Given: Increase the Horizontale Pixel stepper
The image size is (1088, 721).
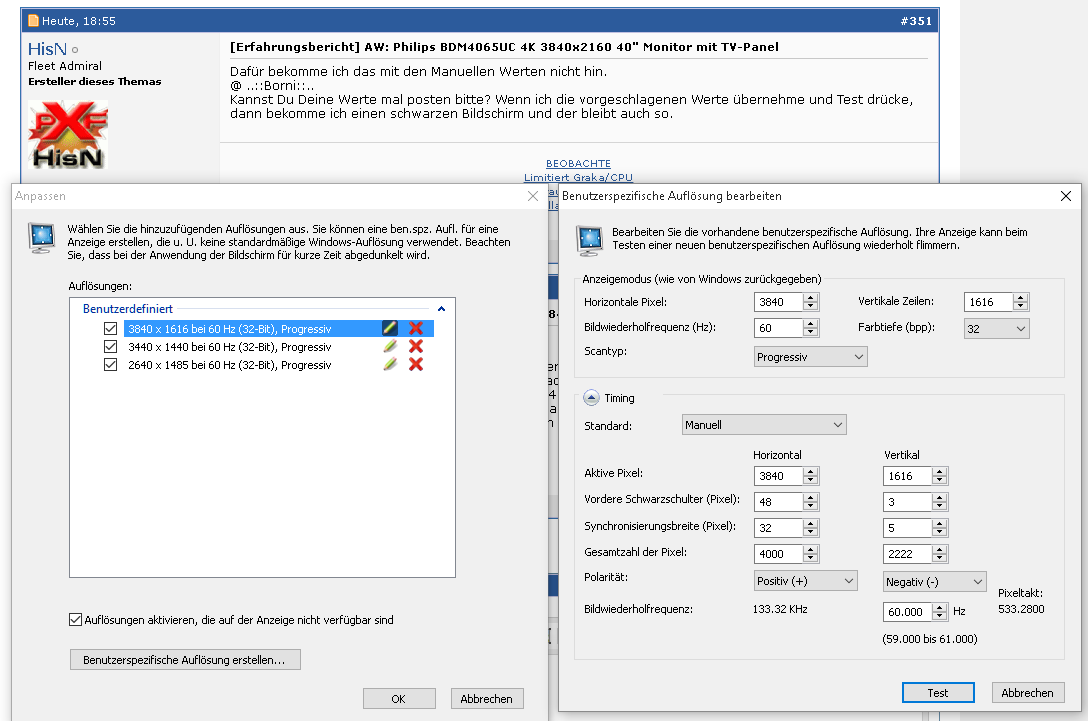Looking at the screenshot, I should pyautogui.click(x=810, y=298).
